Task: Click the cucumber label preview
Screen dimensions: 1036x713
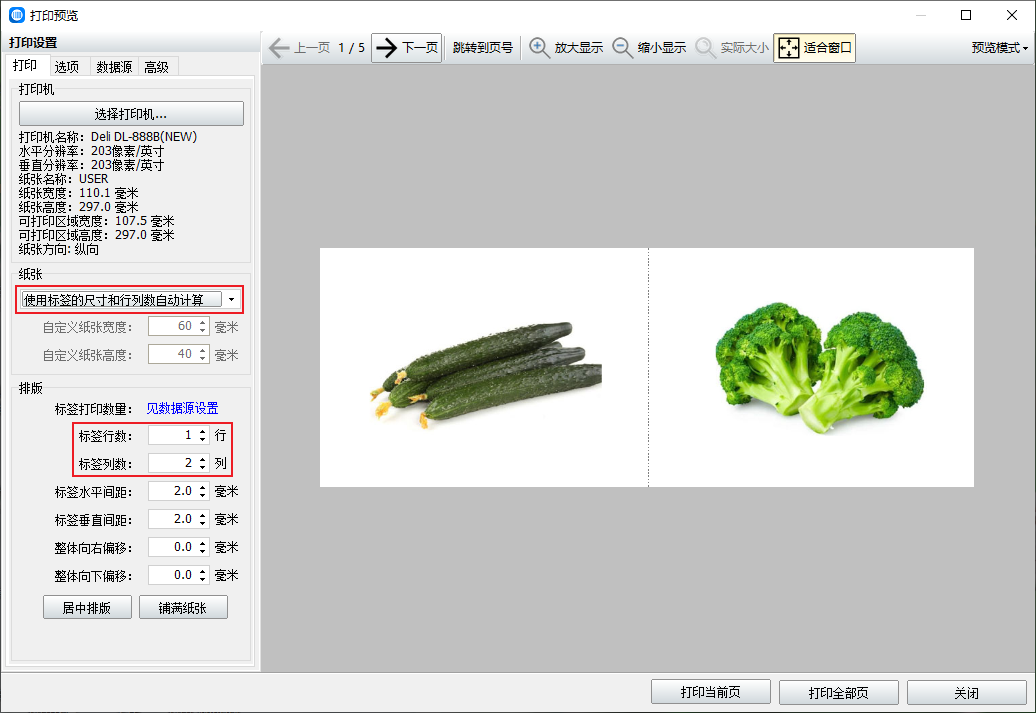Action: (x=484, y=367)
